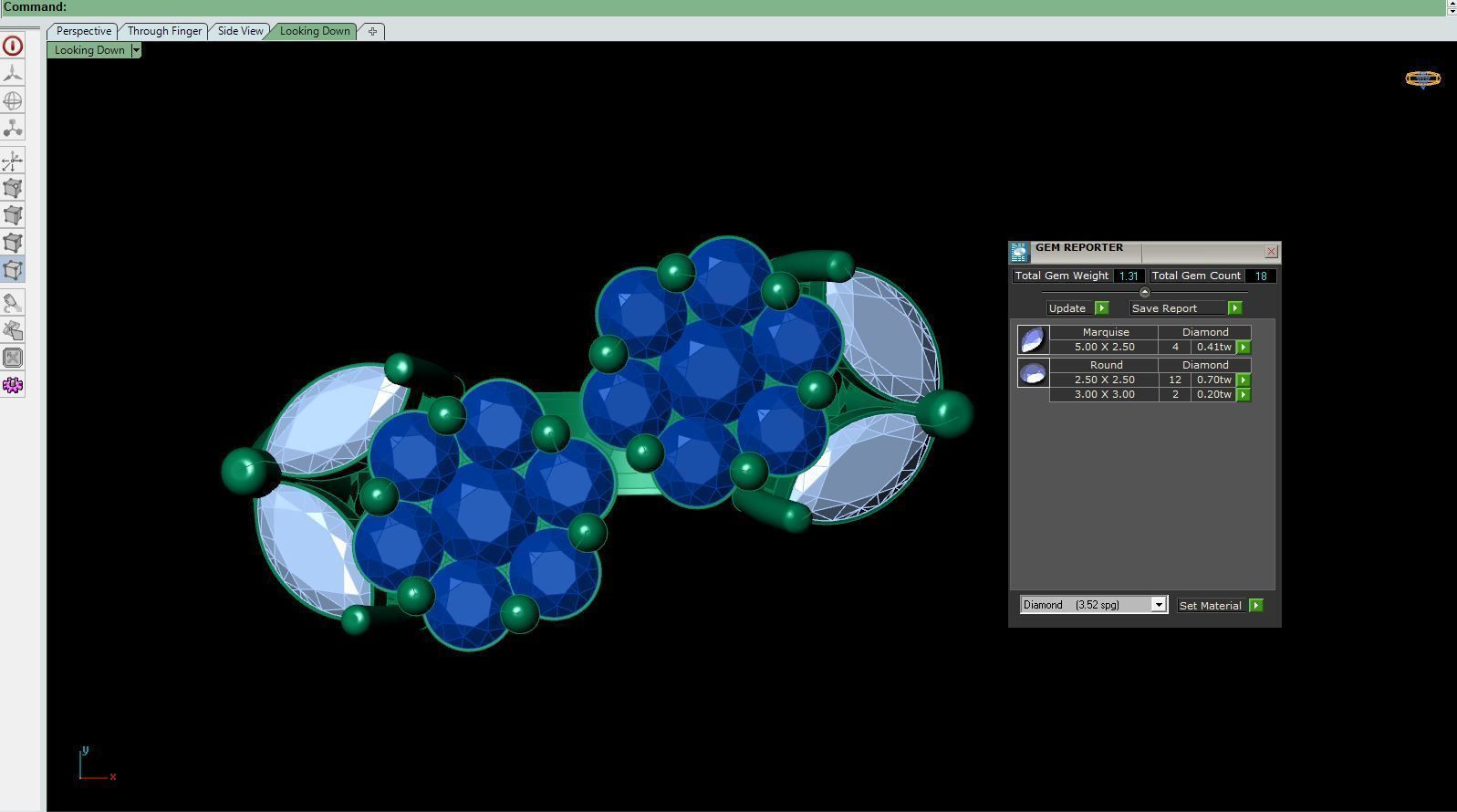Click the green arrow next to 0.41tw

point(1244,348)
